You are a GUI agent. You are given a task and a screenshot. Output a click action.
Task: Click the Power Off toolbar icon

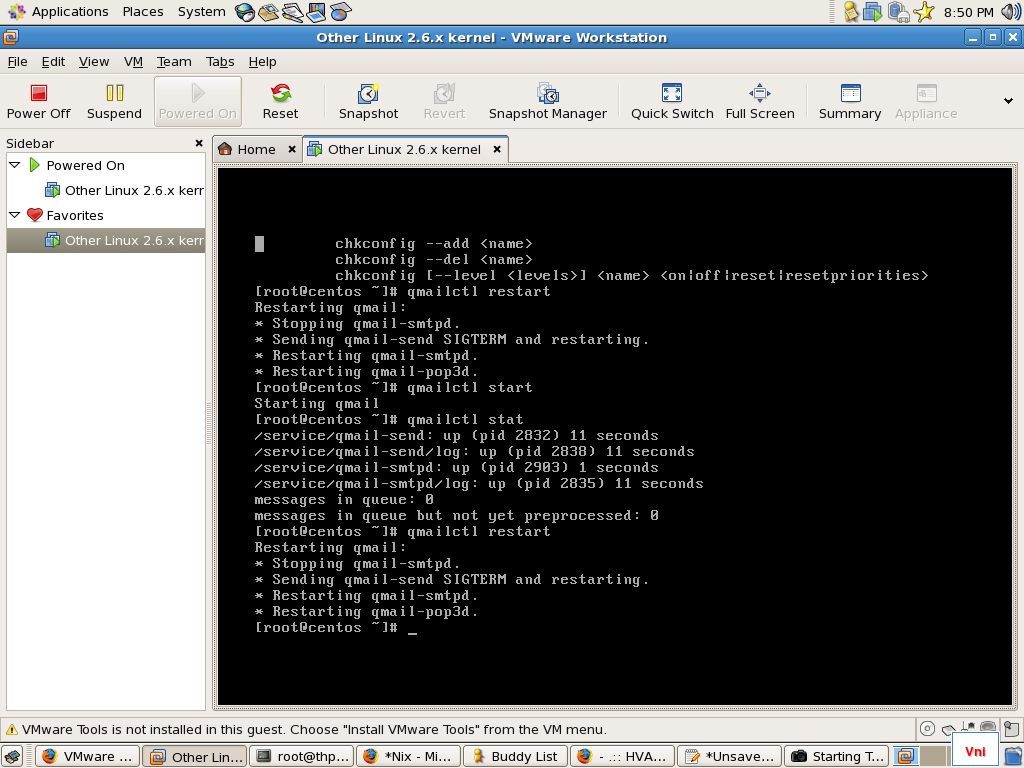pyautogui.click(x=39, y=101)
